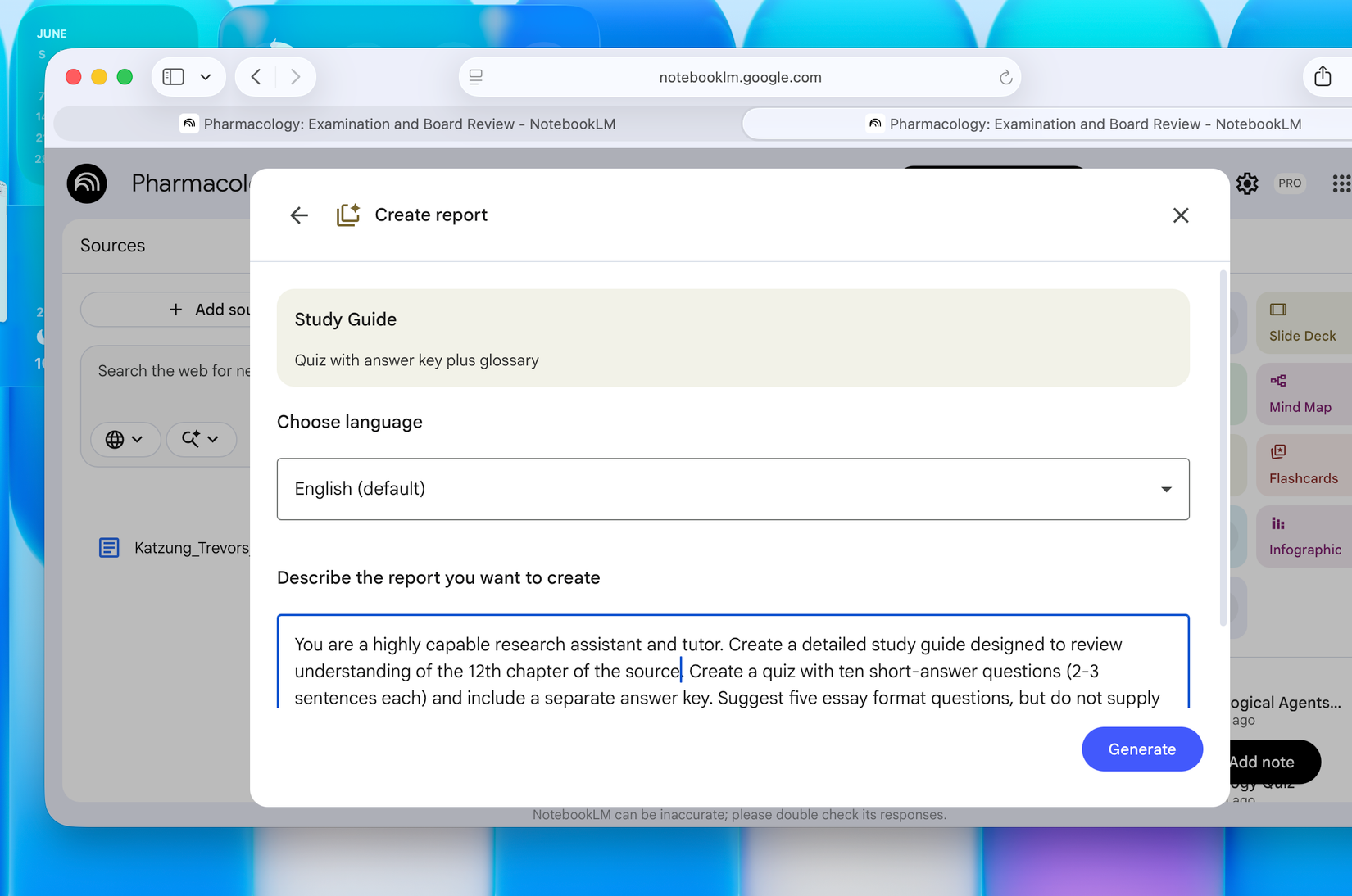1352x896 pixels.
Task: Click the dialog vertical scrollbar
Action: click(1223, 446)
